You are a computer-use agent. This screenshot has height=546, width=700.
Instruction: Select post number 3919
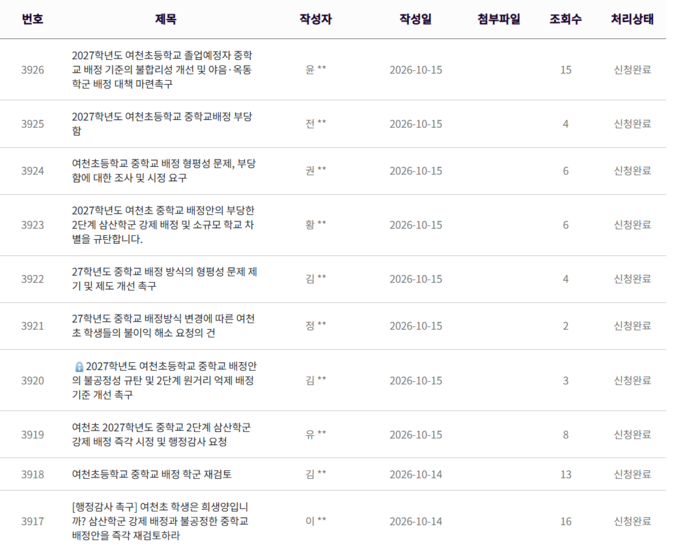coord(33,435)
